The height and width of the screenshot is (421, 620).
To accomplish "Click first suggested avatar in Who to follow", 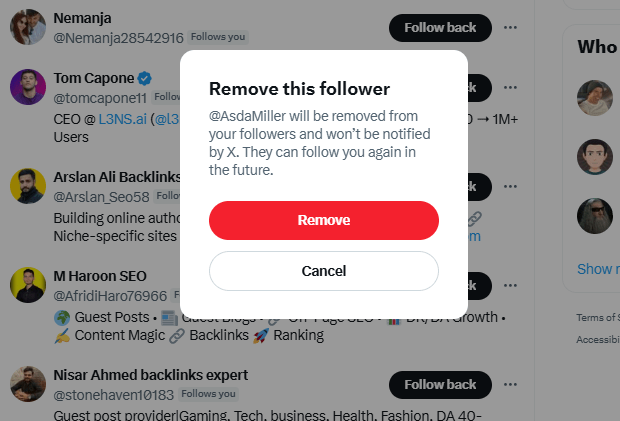I will click(x=594, y=98).
